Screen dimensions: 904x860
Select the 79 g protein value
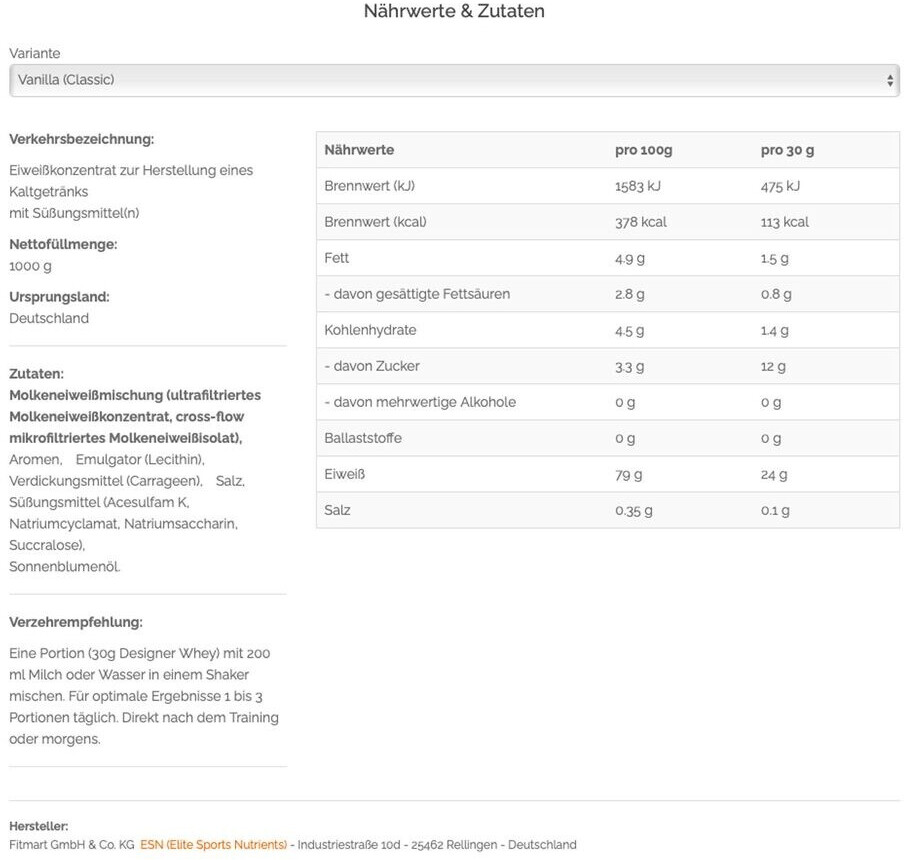628,474
